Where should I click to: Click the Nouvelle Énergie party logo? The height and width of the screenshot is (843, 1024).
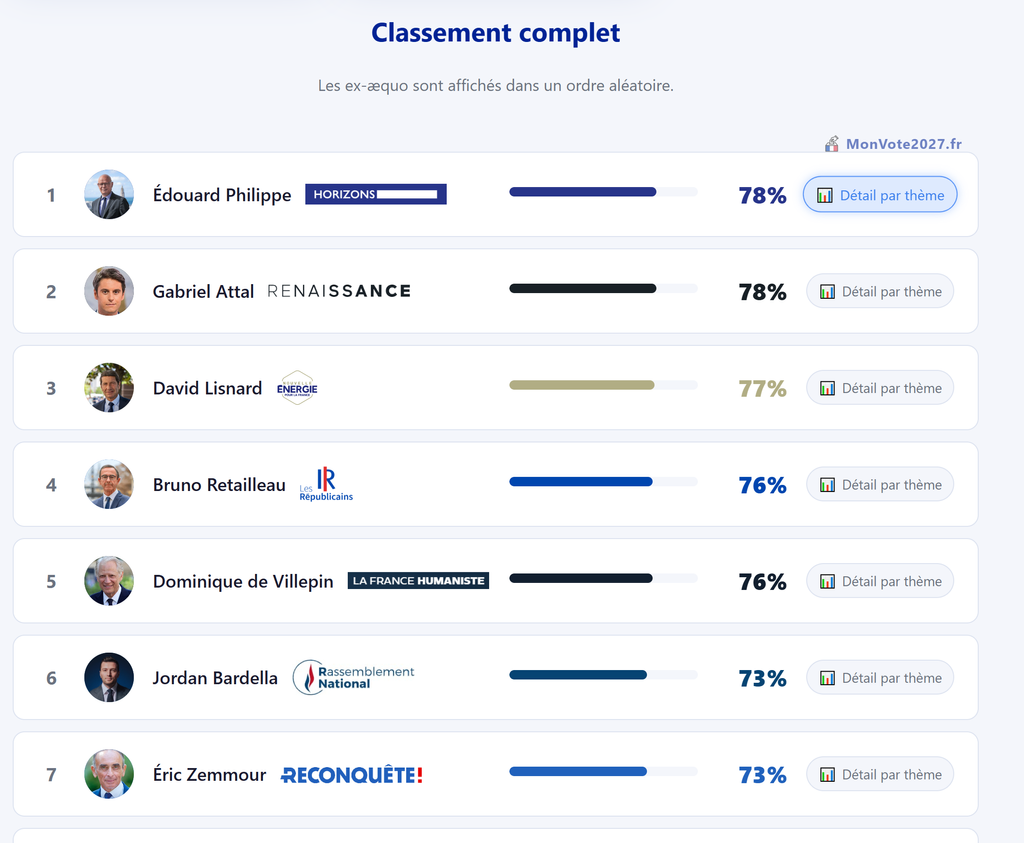297,388
